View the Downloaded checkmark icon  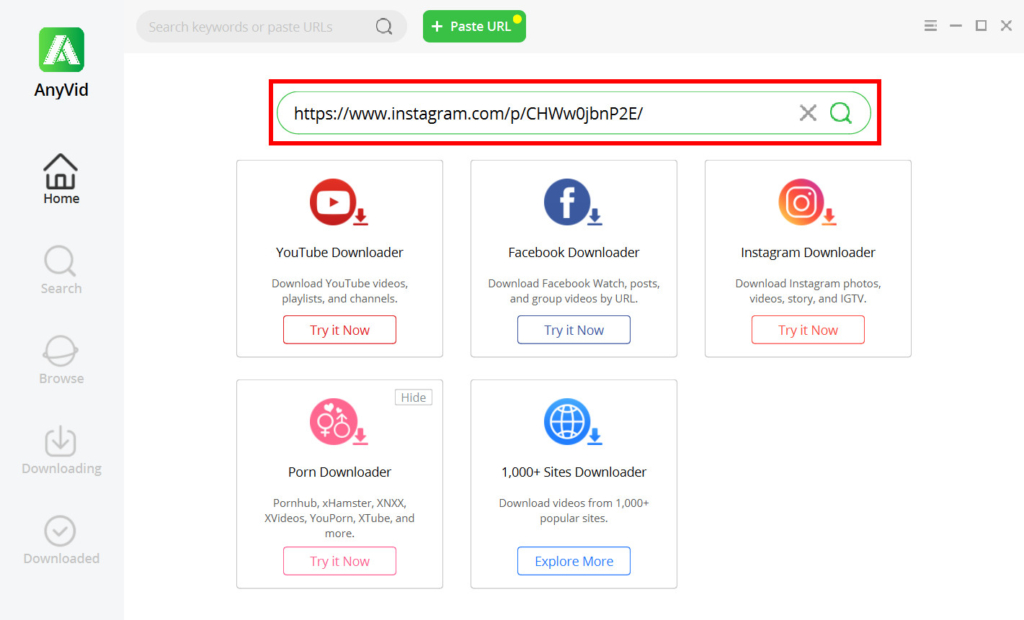tap(61, 530)
